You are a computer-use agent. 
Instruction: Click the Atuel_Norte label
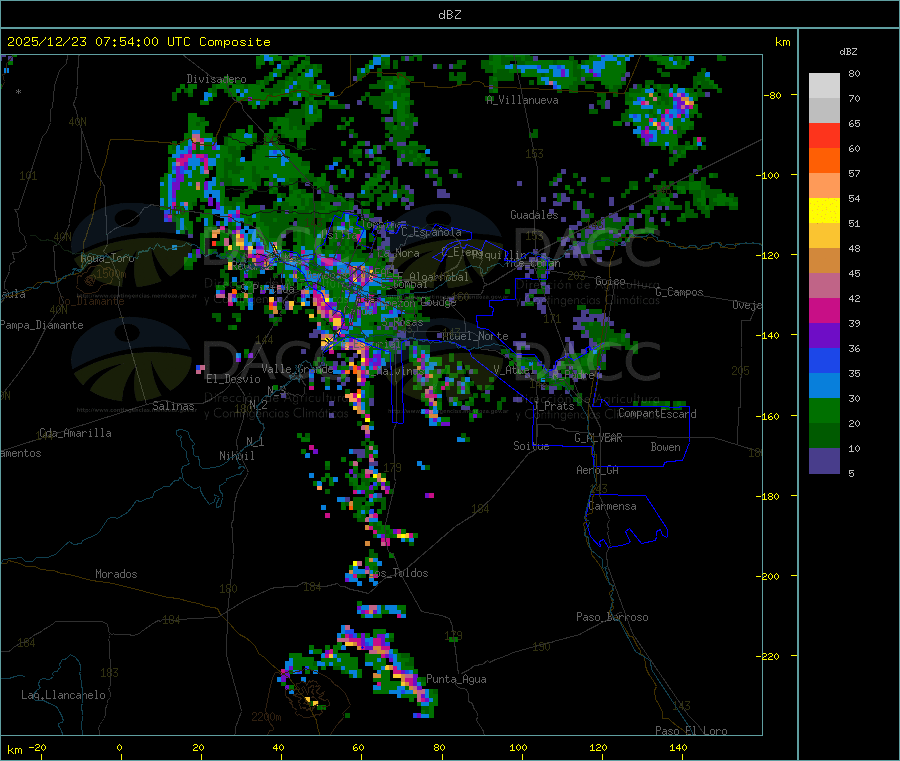coord(475,336)
